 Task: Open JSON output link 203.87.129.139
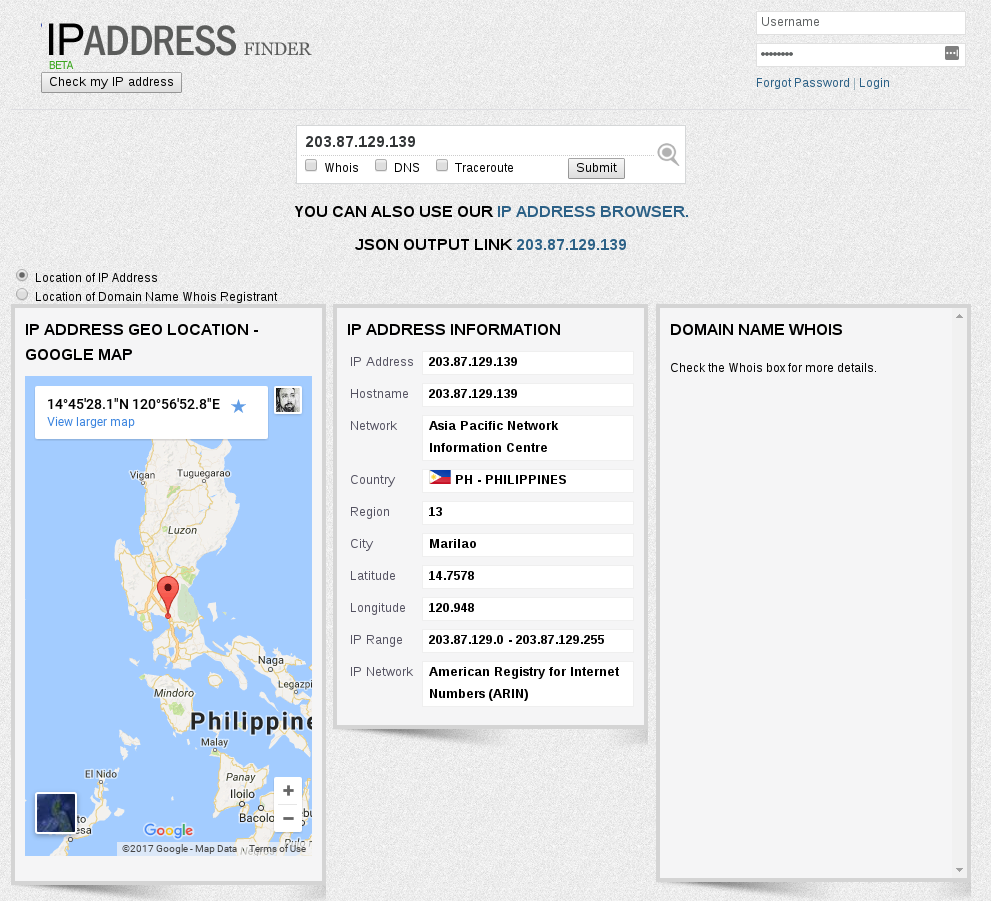(x=571, y=245)
